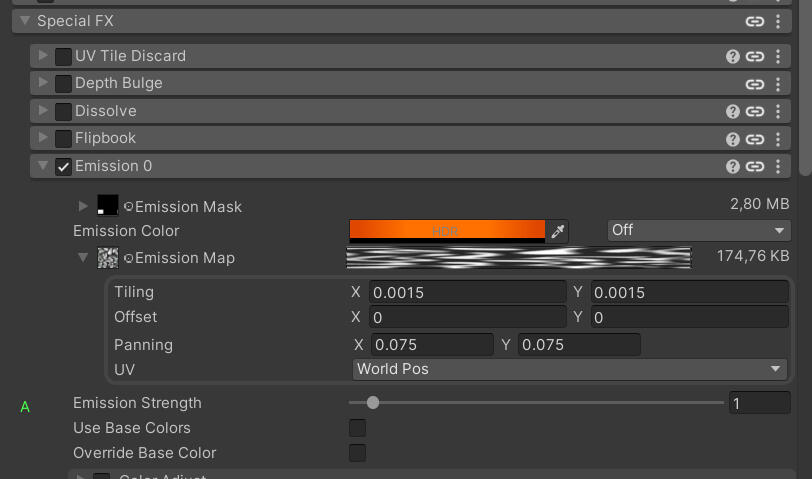812x479 pixels.
Task: Expand the Emission Mask foldout arrow
Action: point(83,206)
